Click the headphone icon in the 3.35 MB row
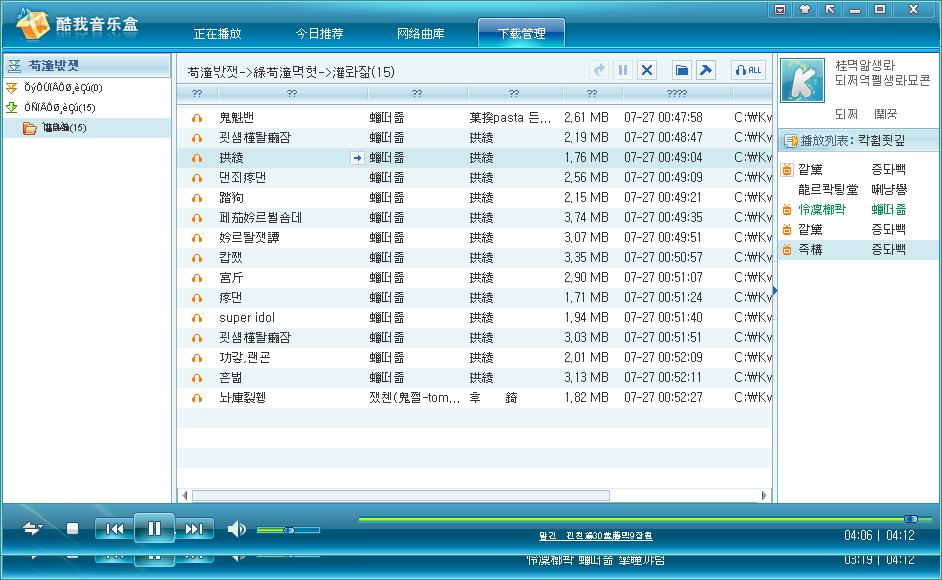The width and height of the screenshot is (942, 580). [x=196, y=258]
